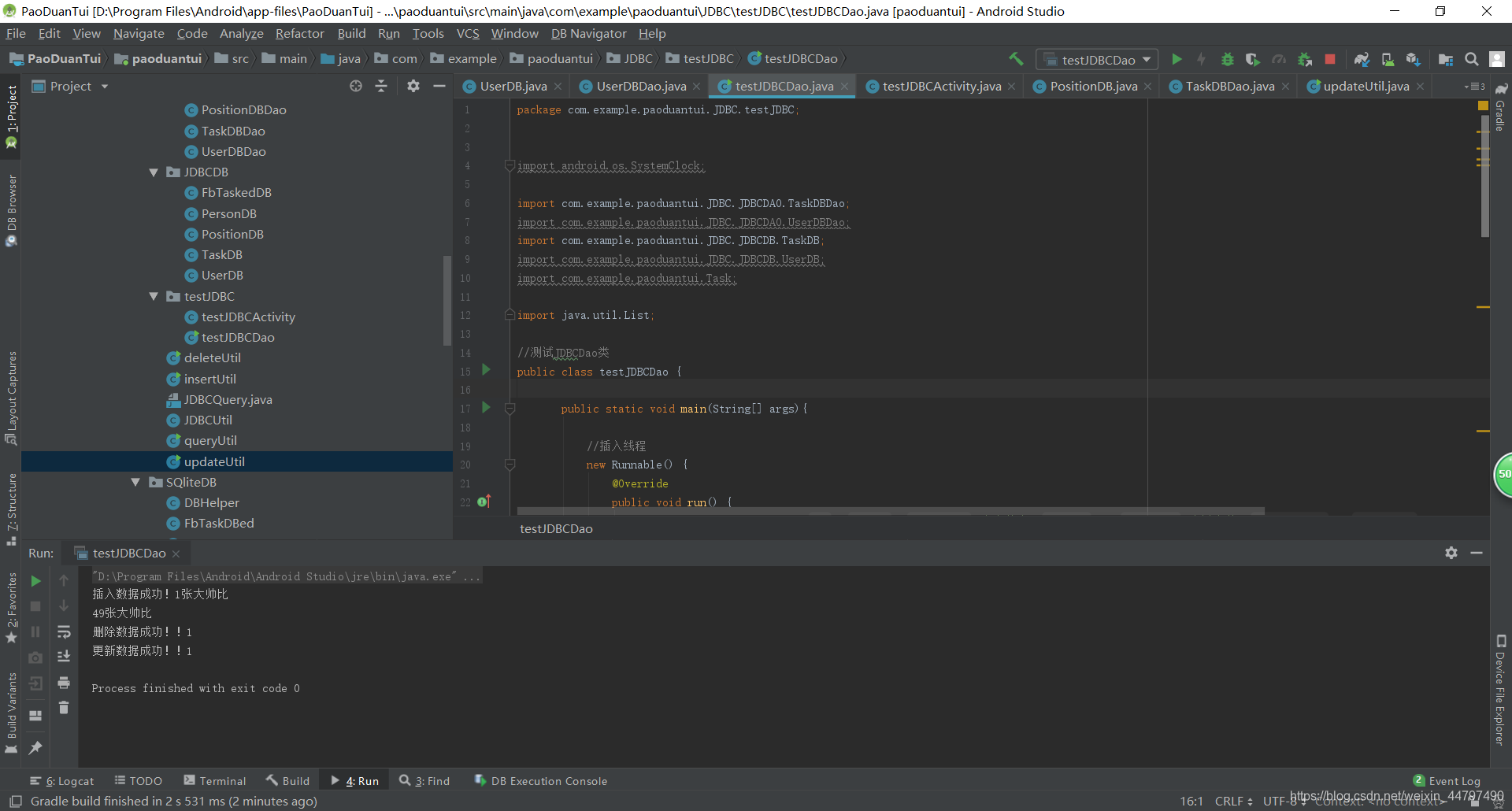This screenshot has height=811, width=1512.
Task: Rerun testJDBCDao in Run panel
Action: (35, 581)
